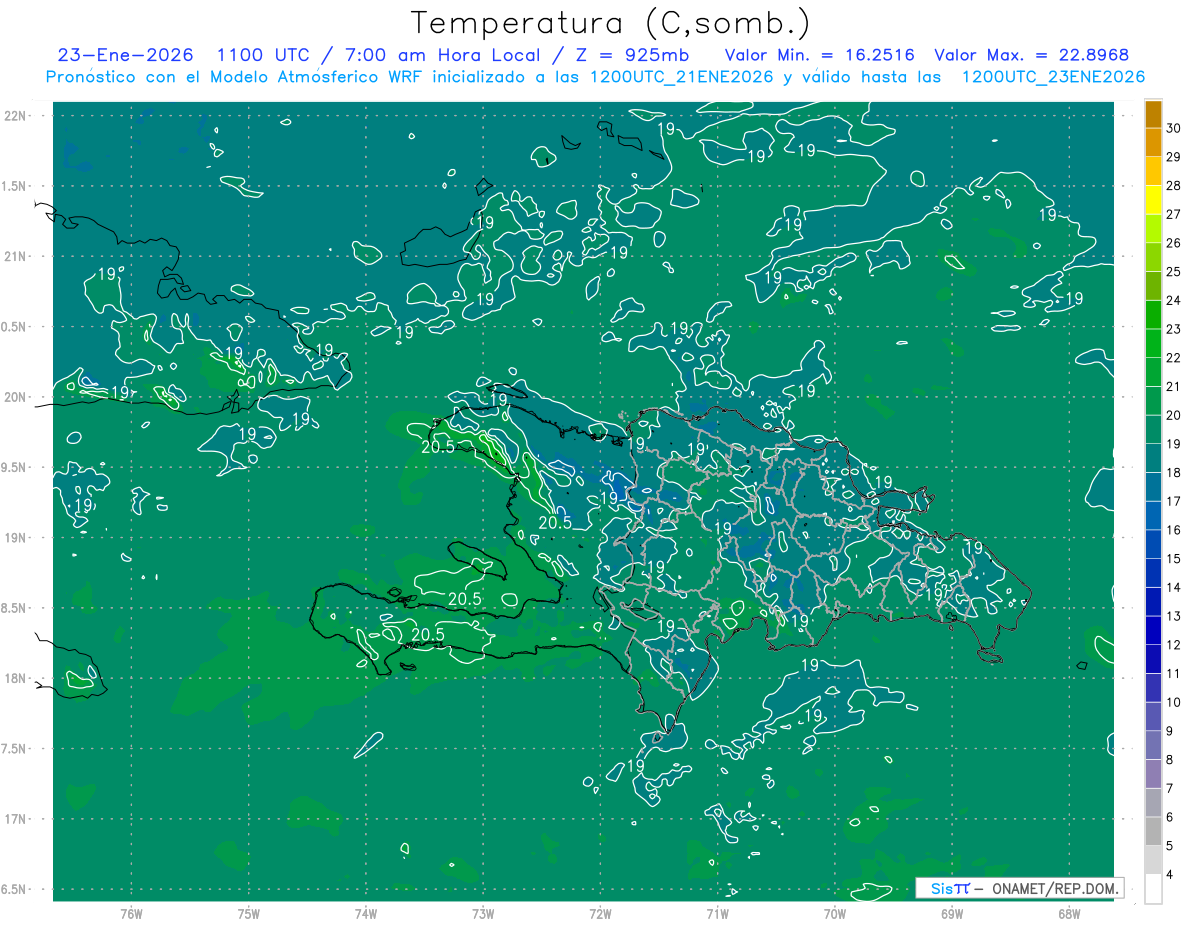Click the 'Temperatura (C,somb.)' chart title

click(611, 23)
